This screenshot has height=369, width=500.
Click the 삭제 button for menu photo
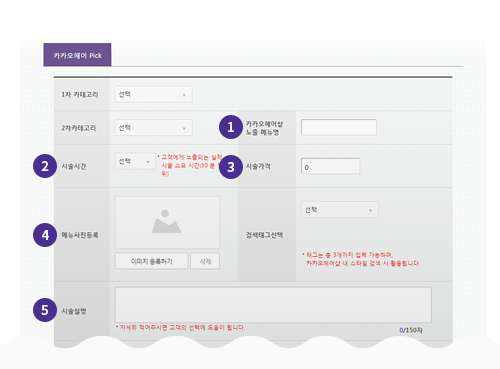(205, 261)
